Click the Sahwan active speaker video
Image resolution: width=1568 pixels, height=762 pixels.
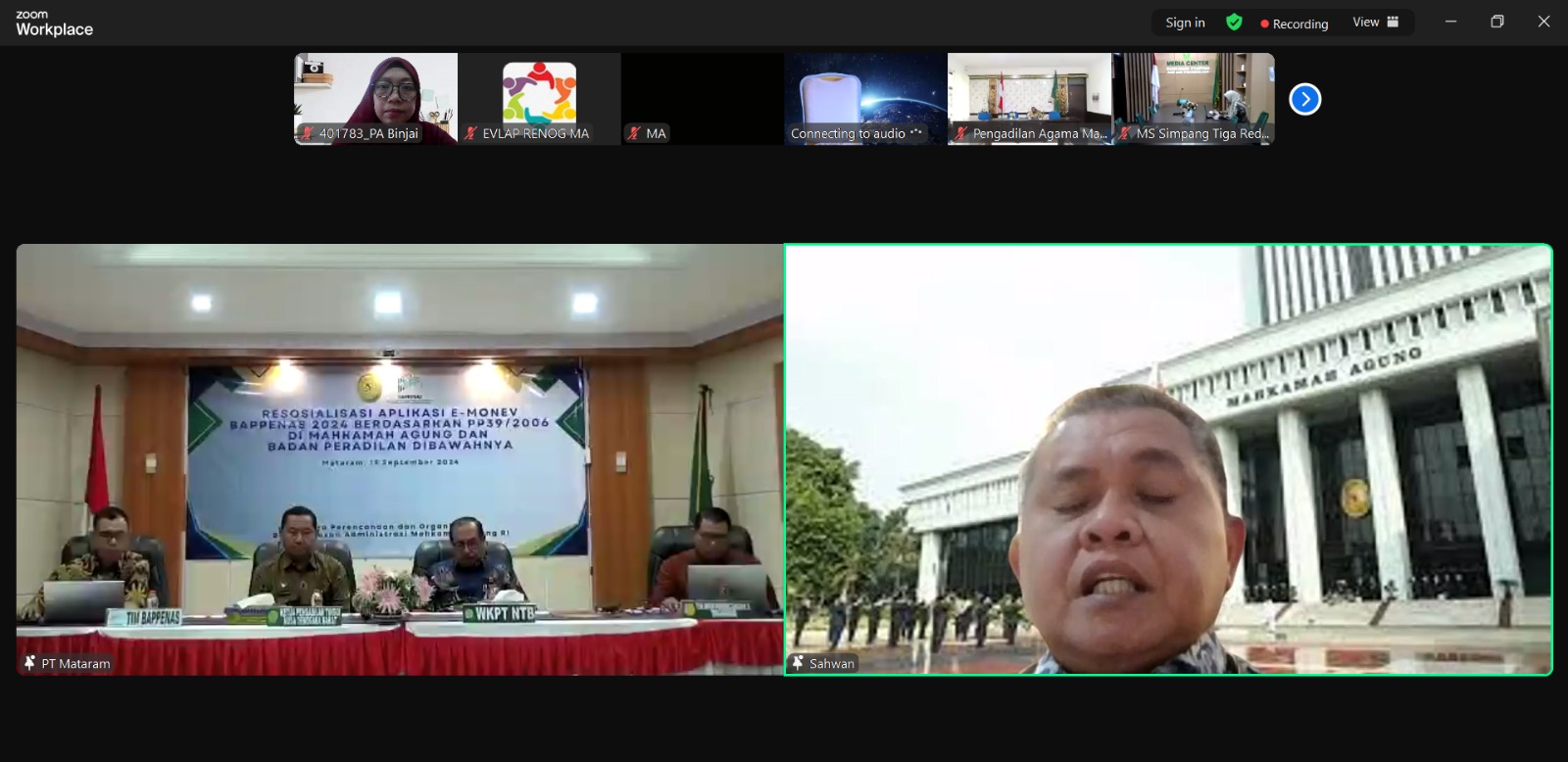click(x=1168, y=459)
